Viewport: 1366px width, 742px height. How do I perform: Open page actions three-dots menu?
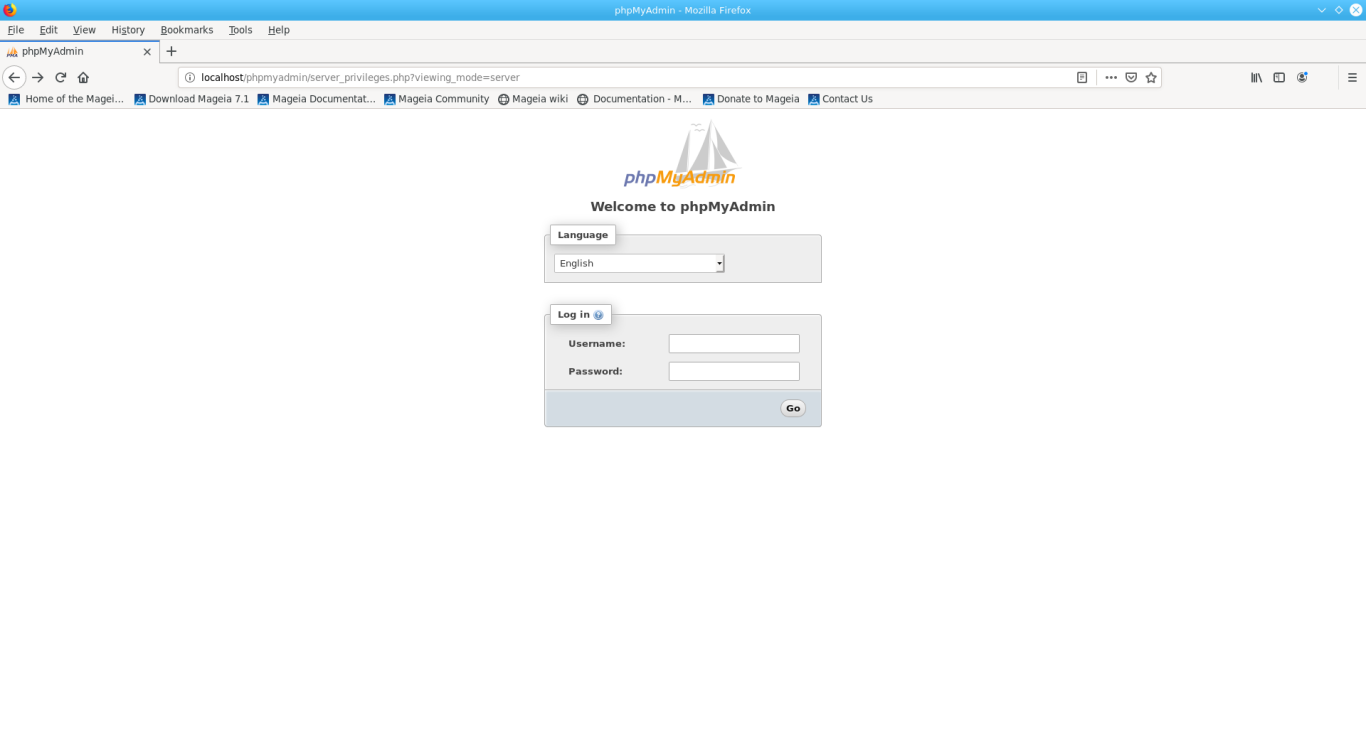click(x=1111, y=77)
